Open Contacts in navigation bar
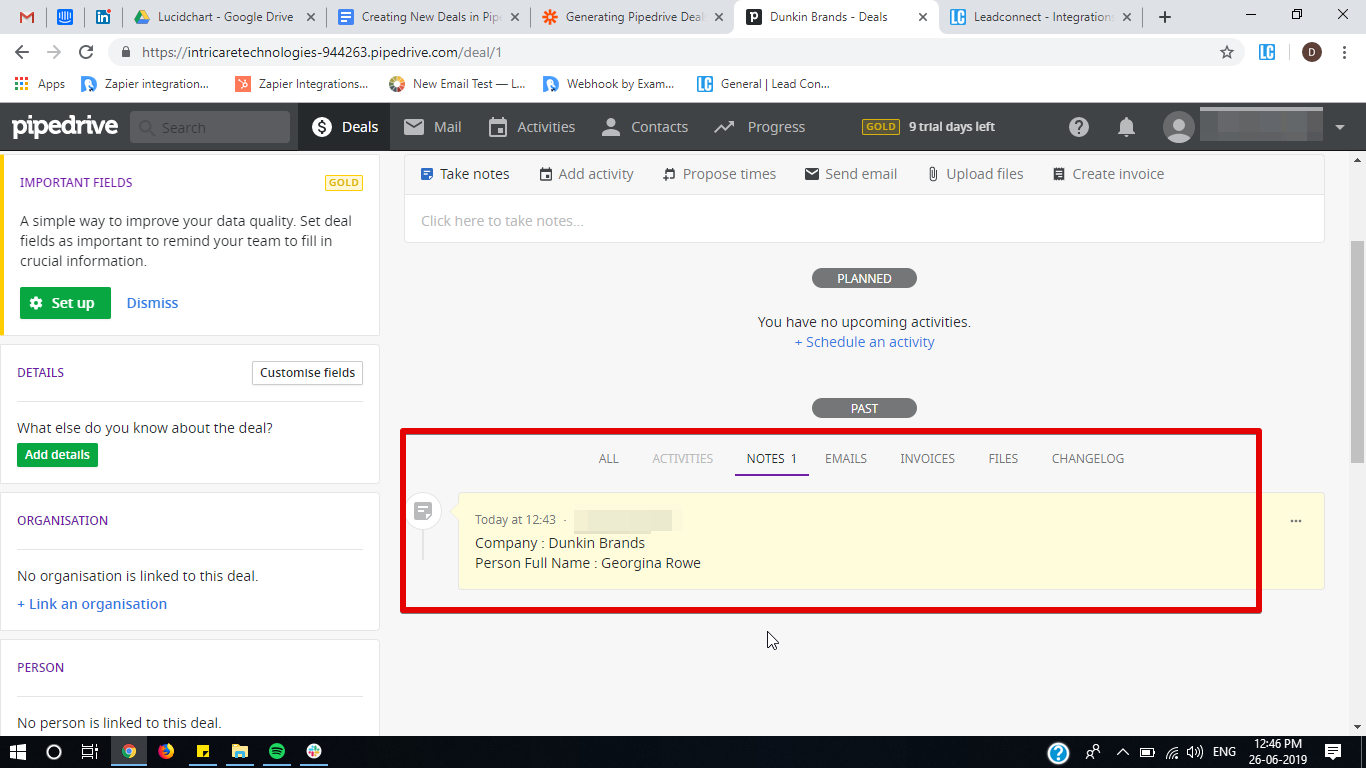Viewport: 1366px width, 768px height. 644,127
